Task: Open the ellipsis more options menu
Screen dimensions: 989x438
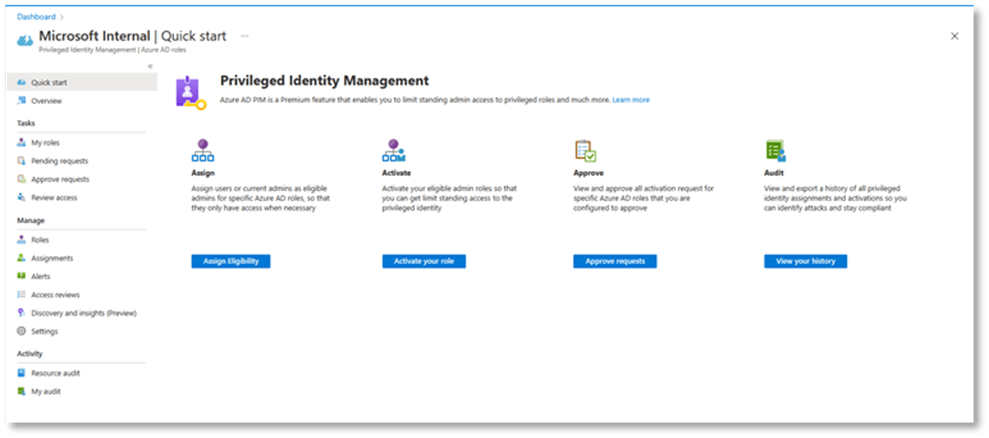Action: pos(245,36)
